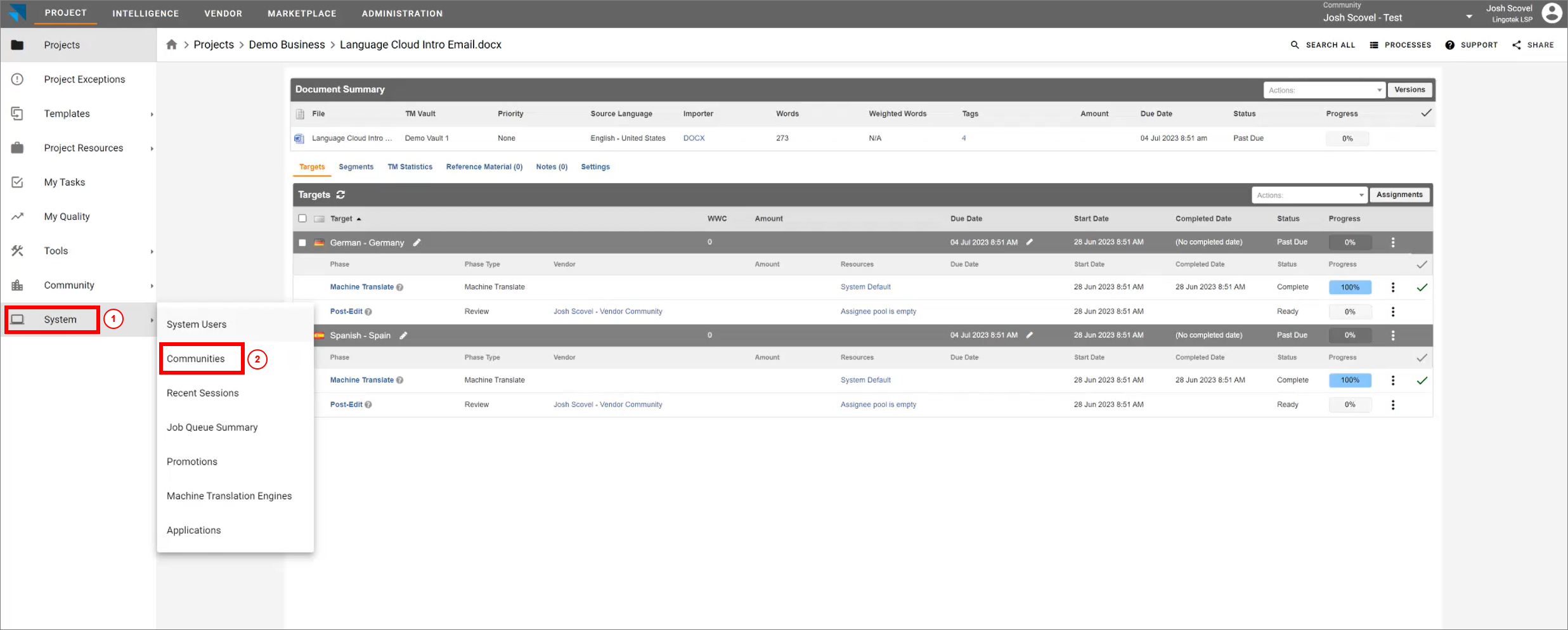Viewport: 1568px width, 630px height.
Task: Click the Share icon
Action: click(x=1517, y=45)
